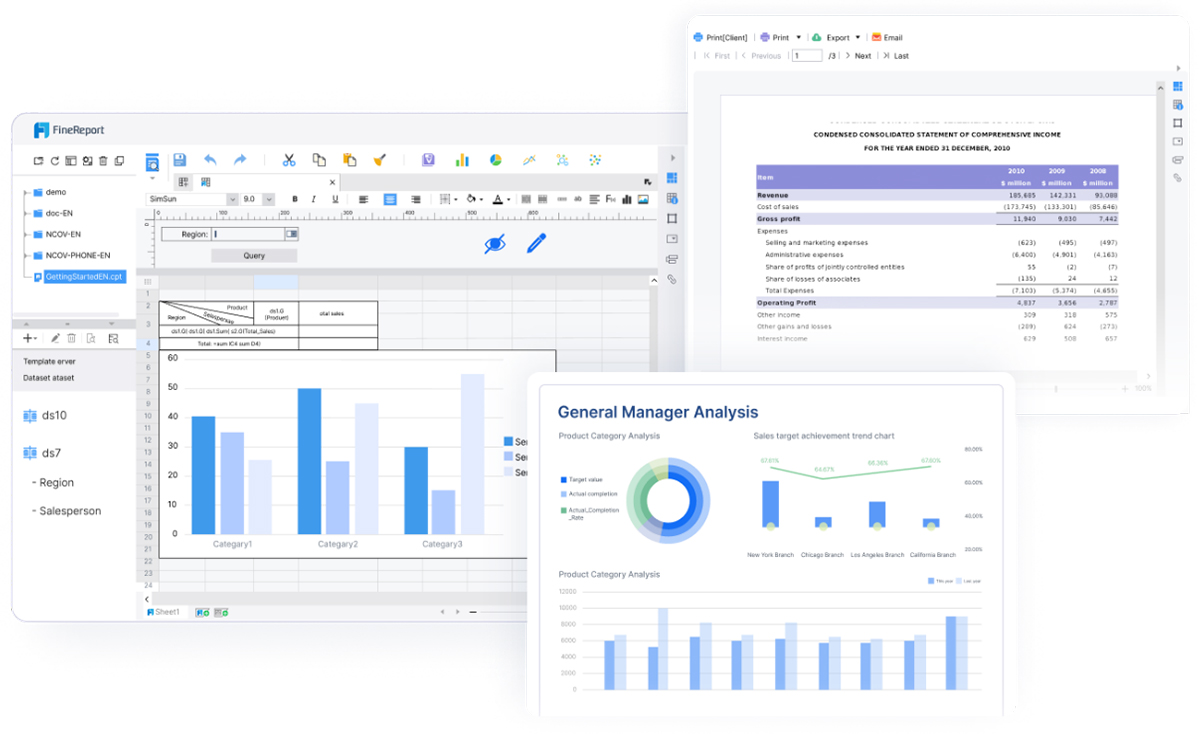Select the Region column under ds7
The height and width of the screenshot is (734, 1200).
(x=56, y=482)
